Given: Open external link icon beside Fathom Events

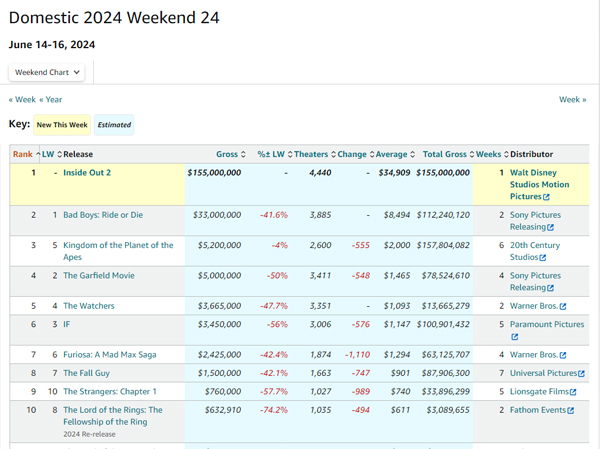Looking at the screenshot, I should point(571,410).
